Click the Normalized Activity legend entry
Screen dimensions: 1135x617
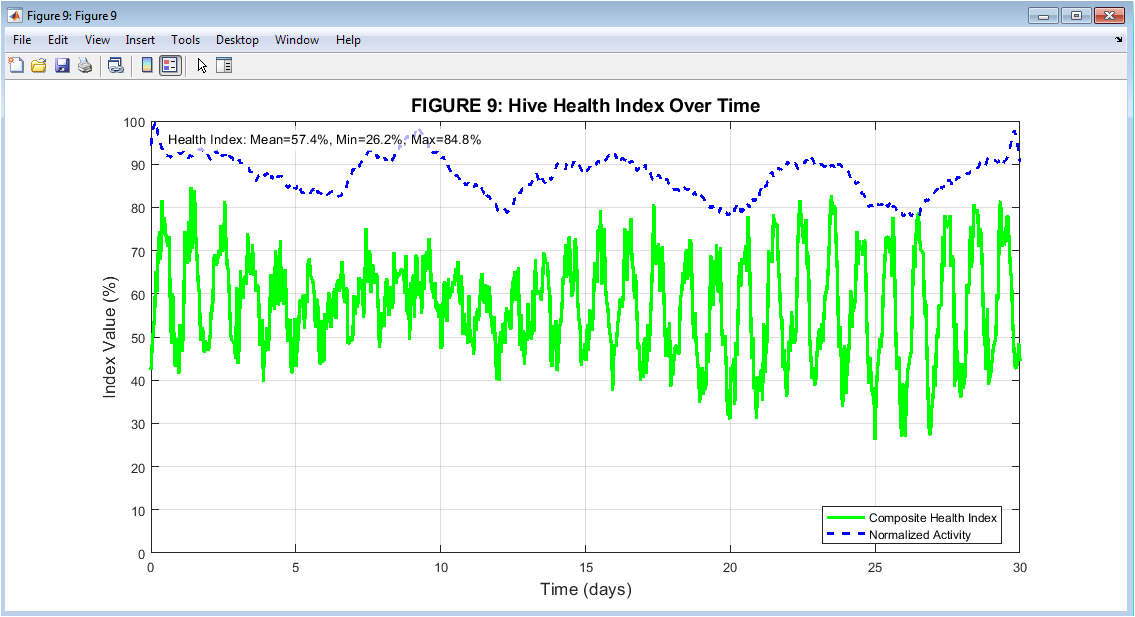[919, 535]
